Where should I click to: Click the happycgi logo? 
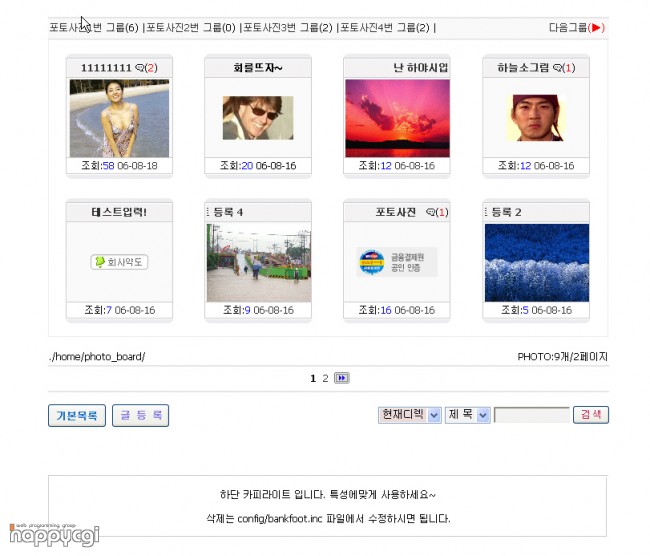pos(54,535)
